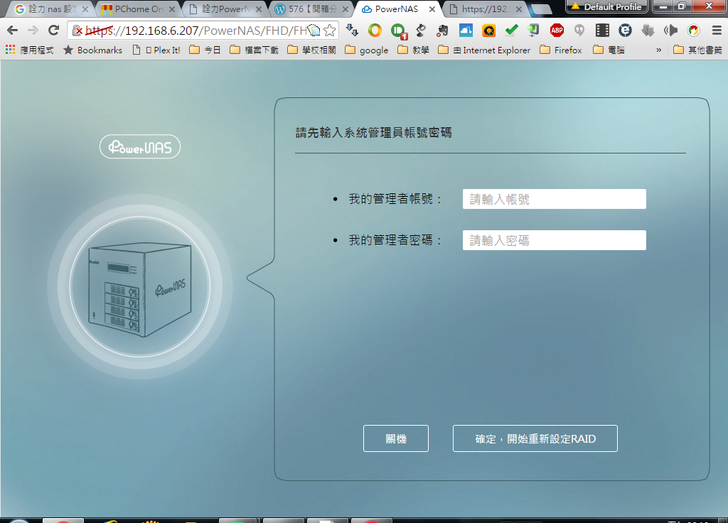This screenshot has height=523, width=728.
Task: Click the label 我的管理者密碼
Action: [x=394, y=240]
